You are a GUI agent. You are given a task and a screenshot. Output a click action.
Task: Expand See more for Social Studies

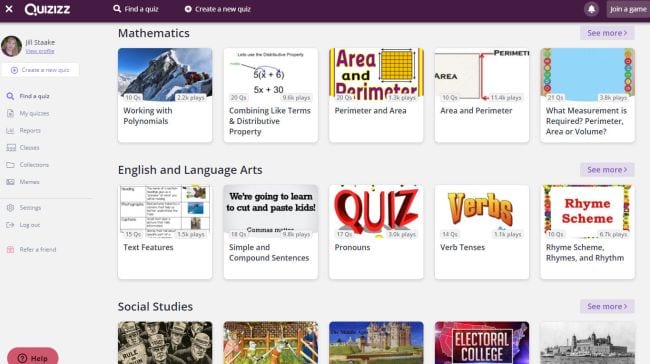(x=607, y=306)
